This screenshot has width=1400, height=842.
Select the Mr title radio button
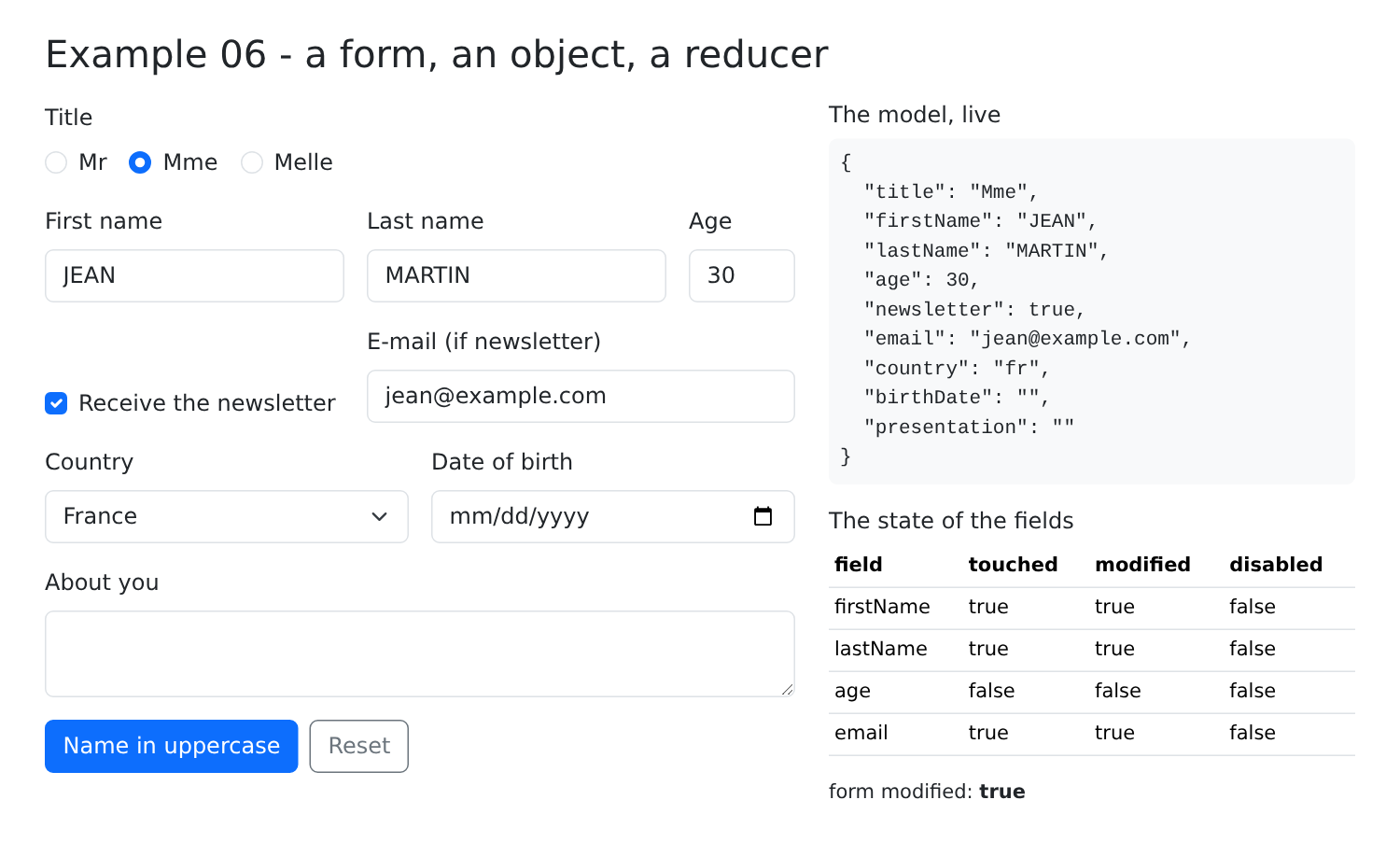(56, 162)
